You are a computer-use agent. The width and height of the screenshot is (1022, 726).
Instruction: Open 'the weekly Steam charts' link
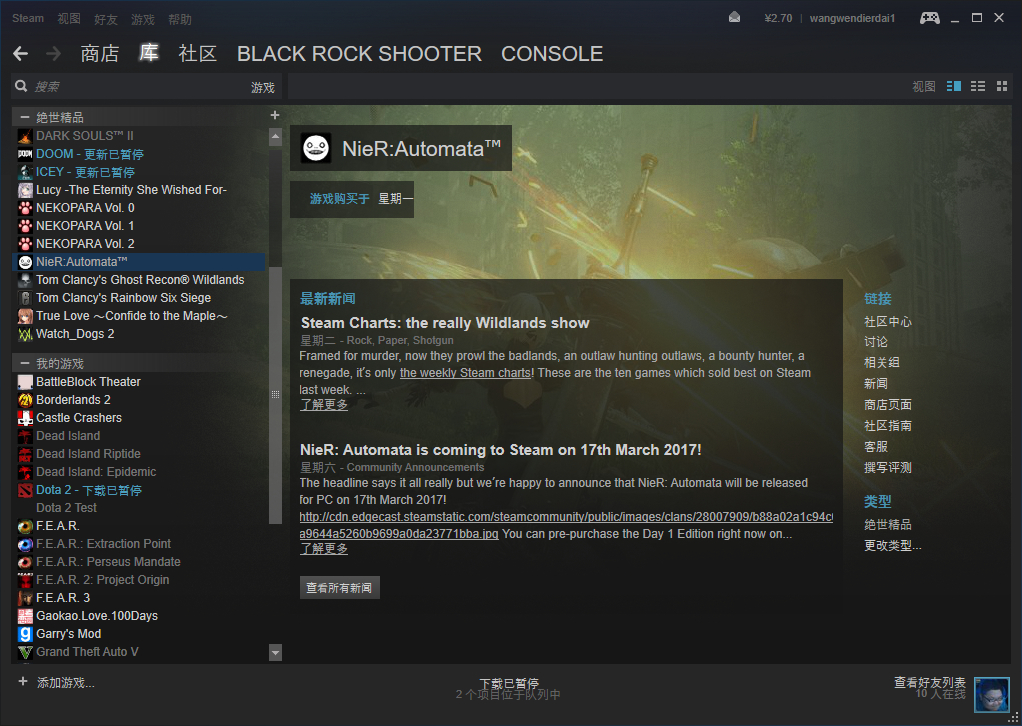tap(465, 373)
